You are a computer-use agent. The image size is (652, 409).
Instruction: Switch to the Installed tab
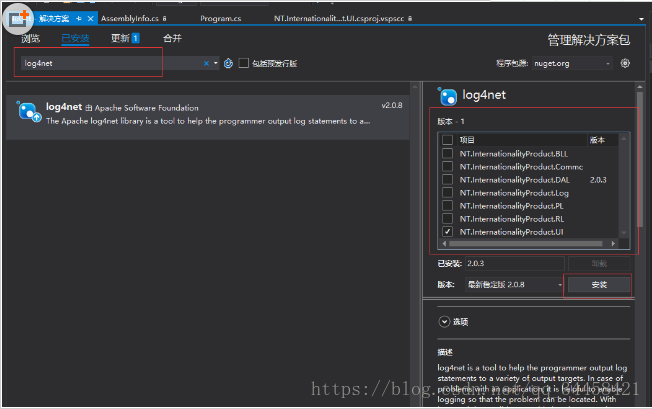tap(75, 39)
